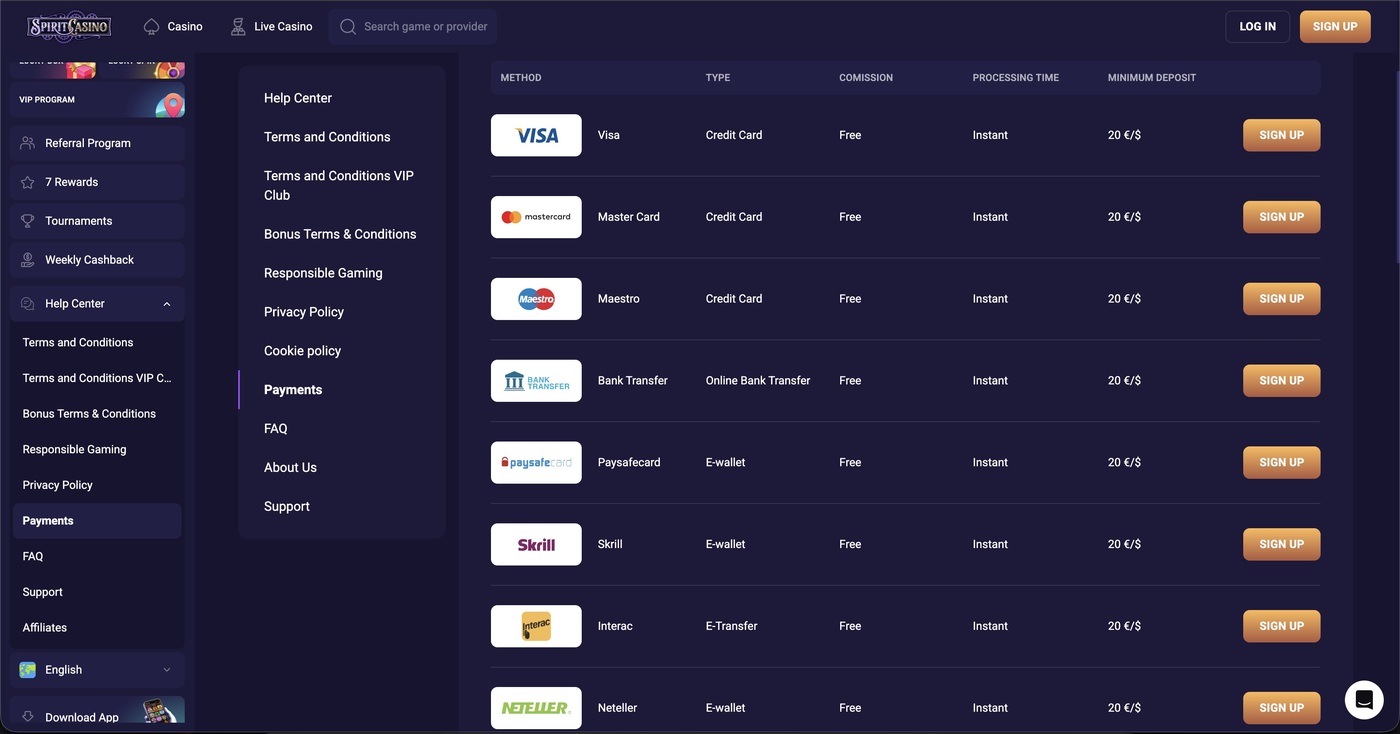Open the VIP Program banner
This screenshot has width=1400, height=734.
click(x=97, y=100)
